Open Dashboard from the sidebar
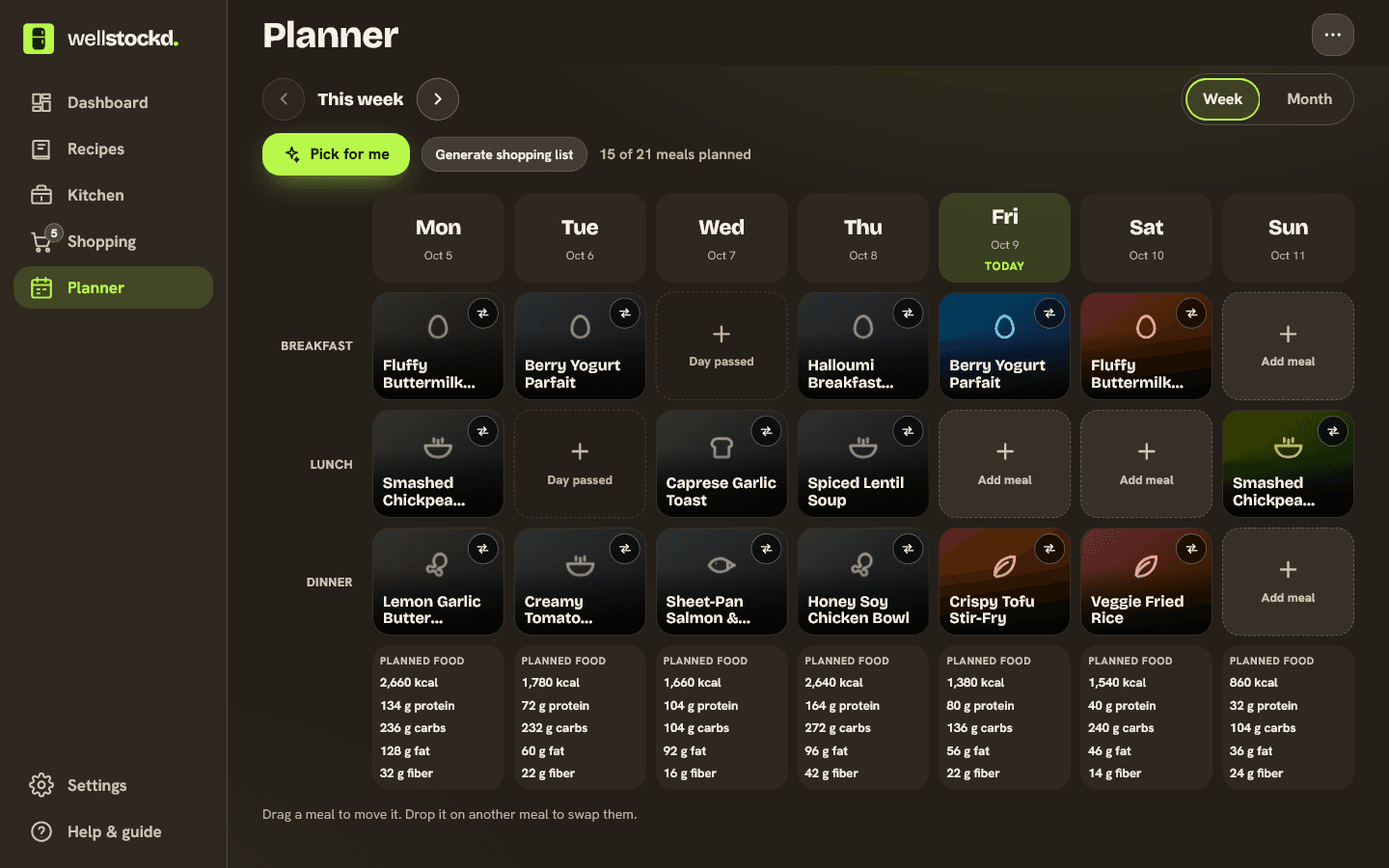 pos(113,102)
